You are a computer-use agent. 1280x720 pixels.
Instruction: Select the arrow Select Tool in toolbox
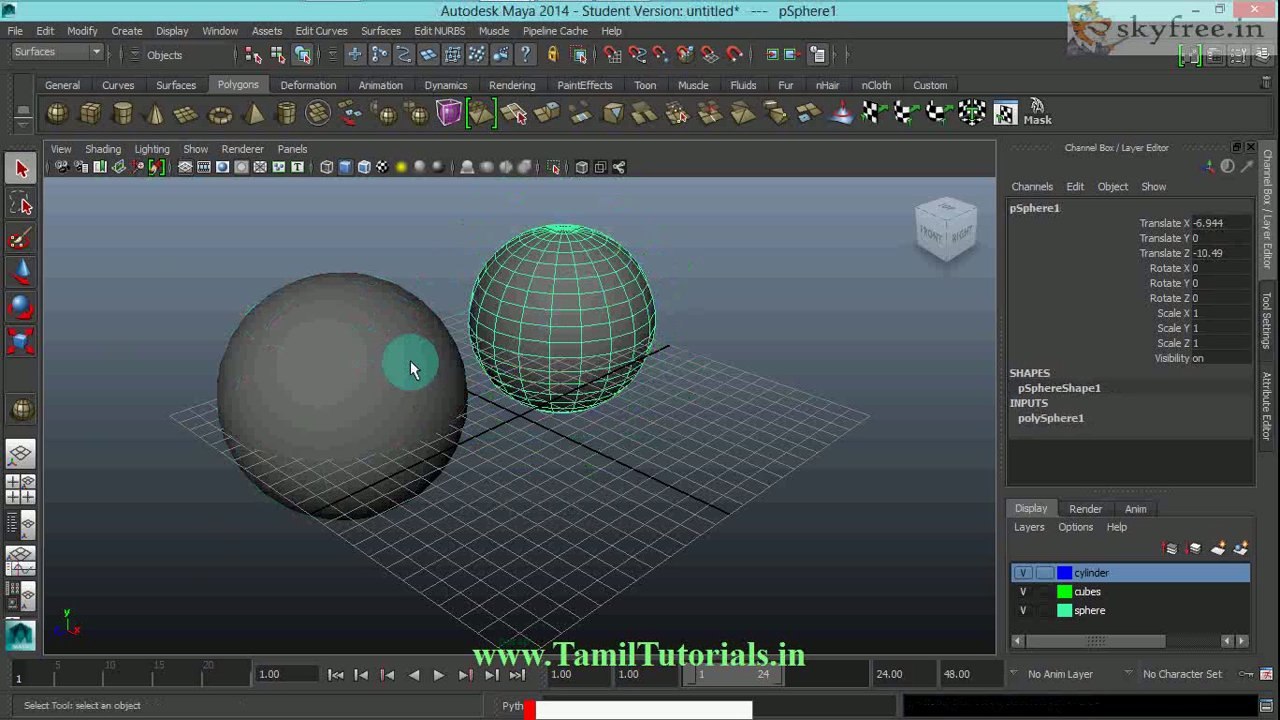(x=21, y=169)
